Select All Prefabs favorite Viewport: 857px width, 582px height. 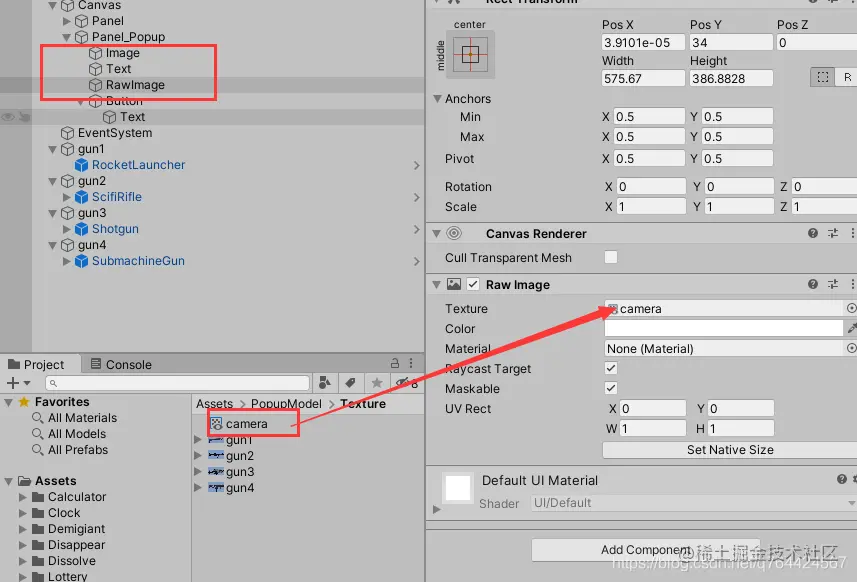click(x=78, y=450)
